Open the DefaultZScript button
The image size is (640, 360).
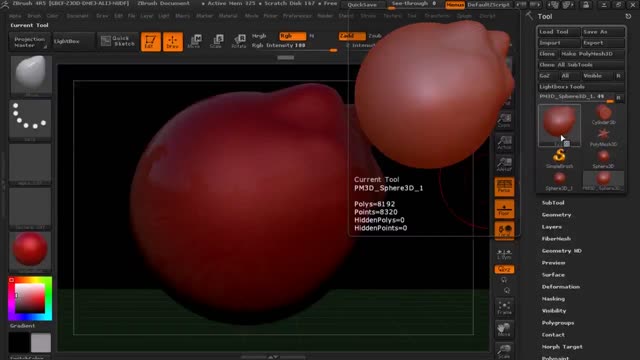point(488,5)
